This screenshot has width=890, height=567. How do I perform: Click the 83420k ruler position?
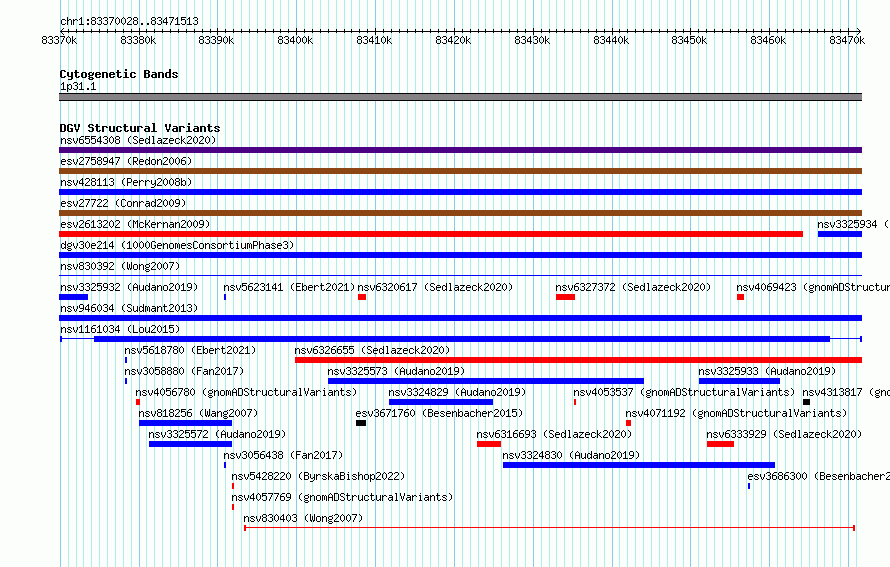(x=453, y=40)
